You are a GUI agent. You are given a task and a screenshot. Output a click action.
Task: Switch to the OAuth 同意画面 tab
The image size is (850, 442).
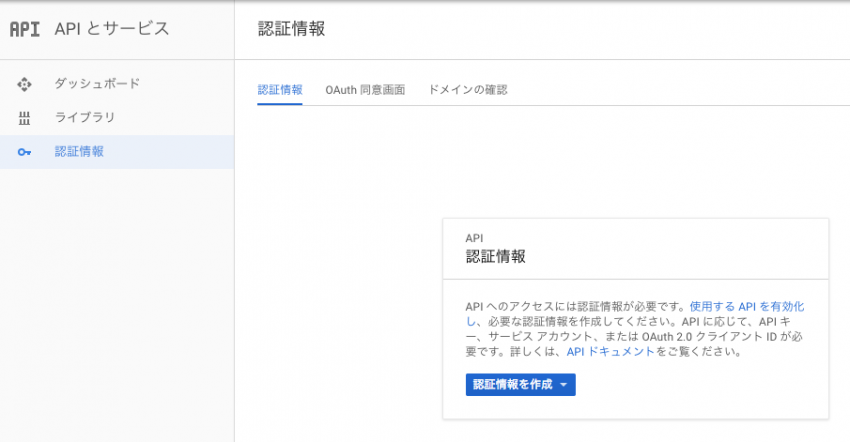pos(365,90)
